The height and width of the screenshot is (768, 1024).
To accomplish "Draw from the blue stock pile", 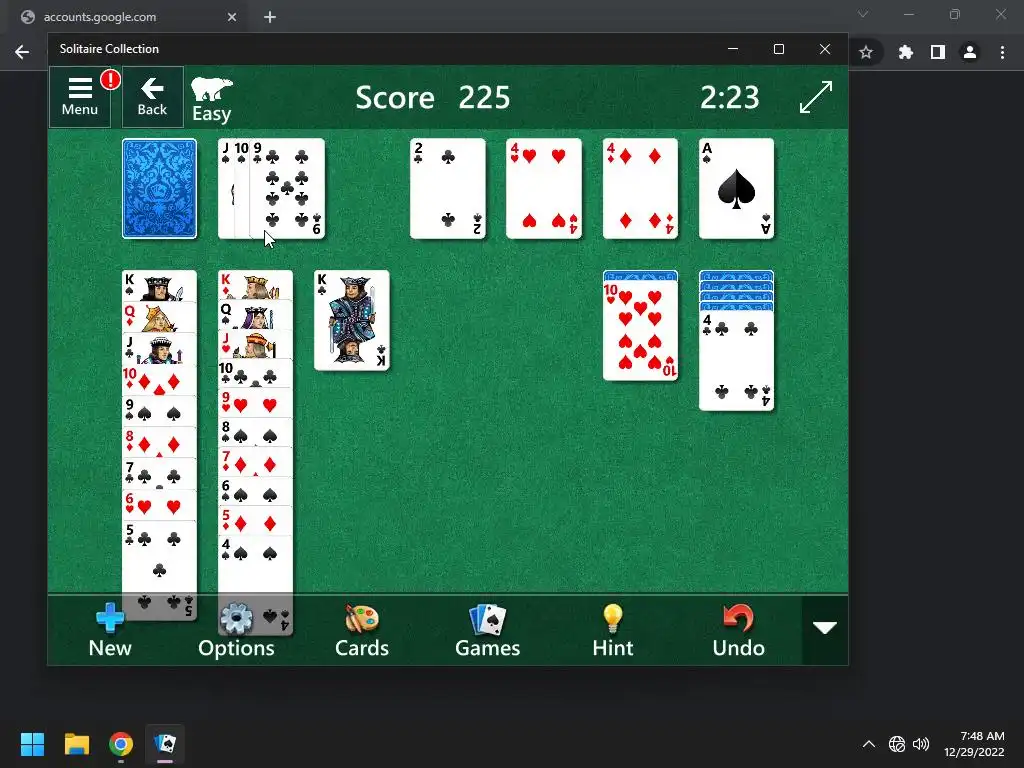I will click(x=159, y=189).
